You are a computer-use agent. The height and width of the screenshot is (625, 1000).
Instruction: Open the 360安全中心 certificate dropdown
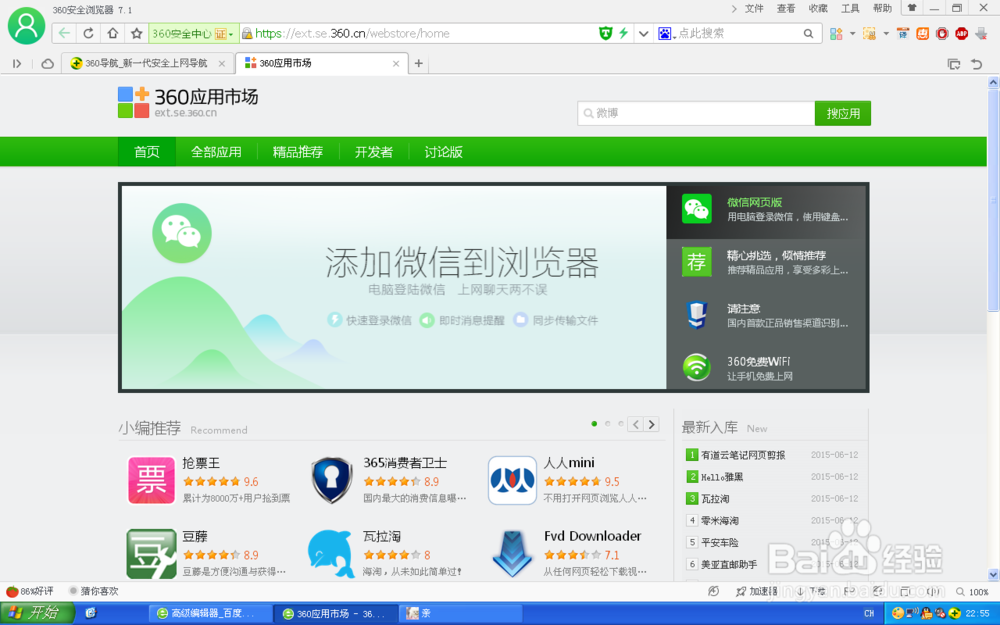(x=193, y=34)
